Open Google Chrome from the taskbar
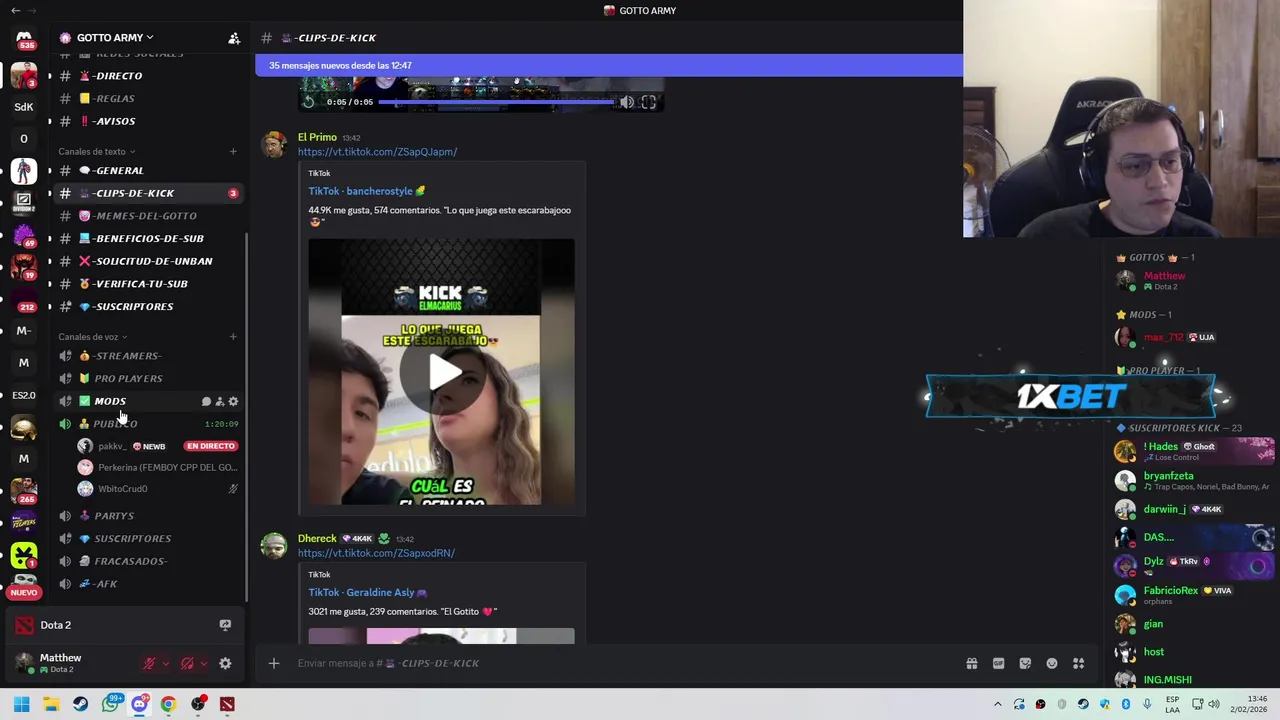The height and width of the screenshot is (720, 1280). 168,704
